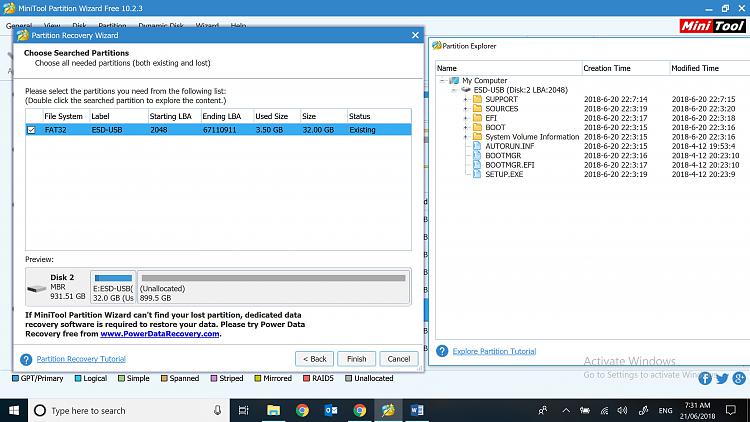Click the SETUP.EXE file name
This screenshot has width=750, height=422.
point(504,174)
